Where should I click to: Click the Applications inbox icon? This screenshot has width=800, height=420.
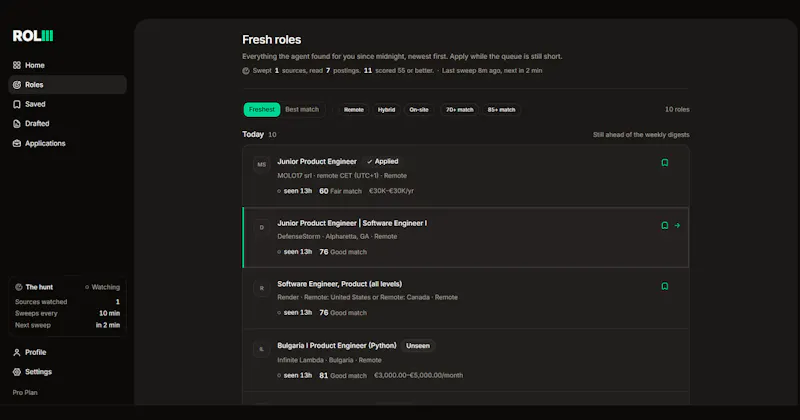point(17,143)
